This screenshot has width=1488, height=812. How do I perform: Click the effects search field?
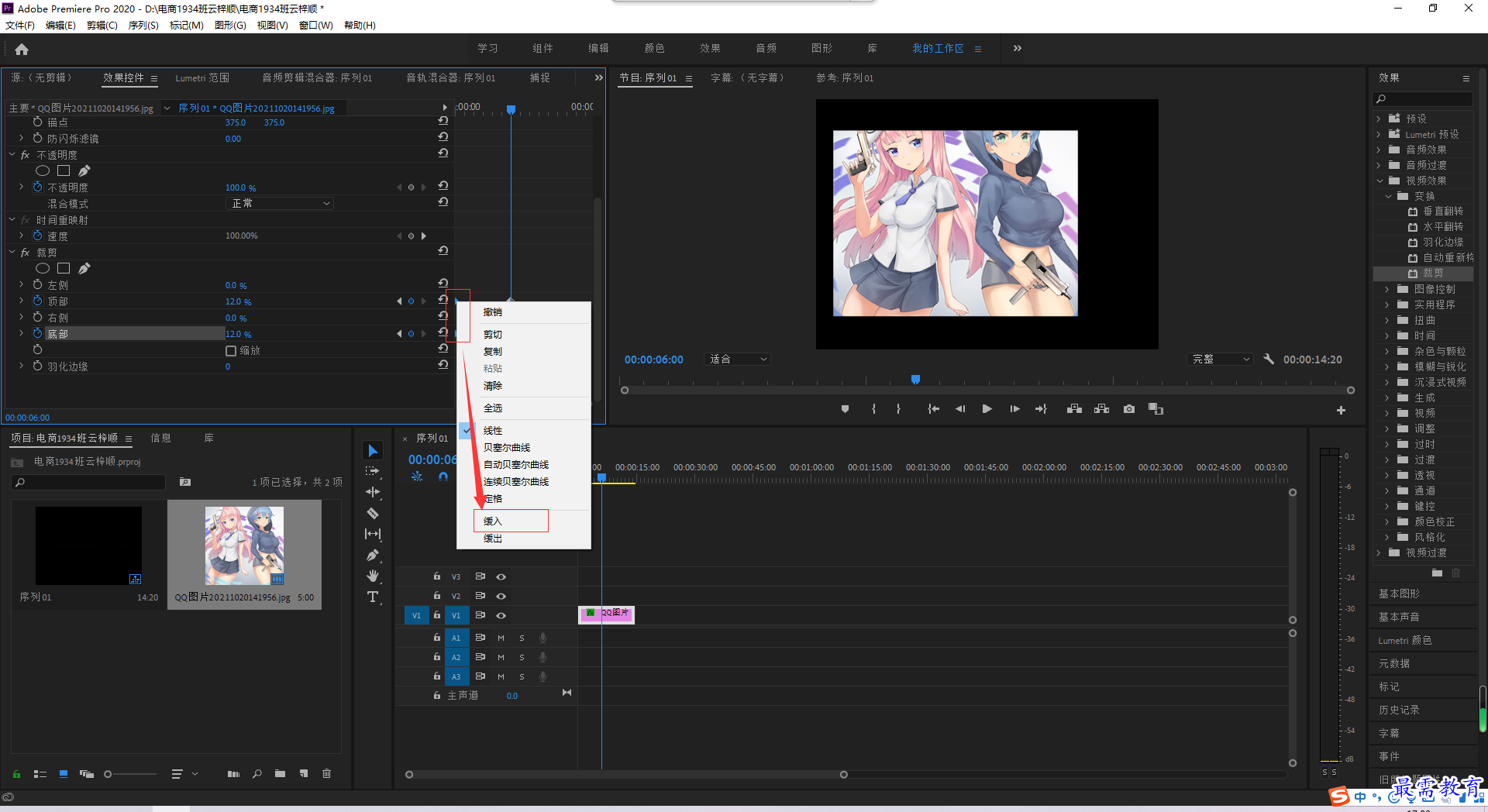pos(1423,99)
